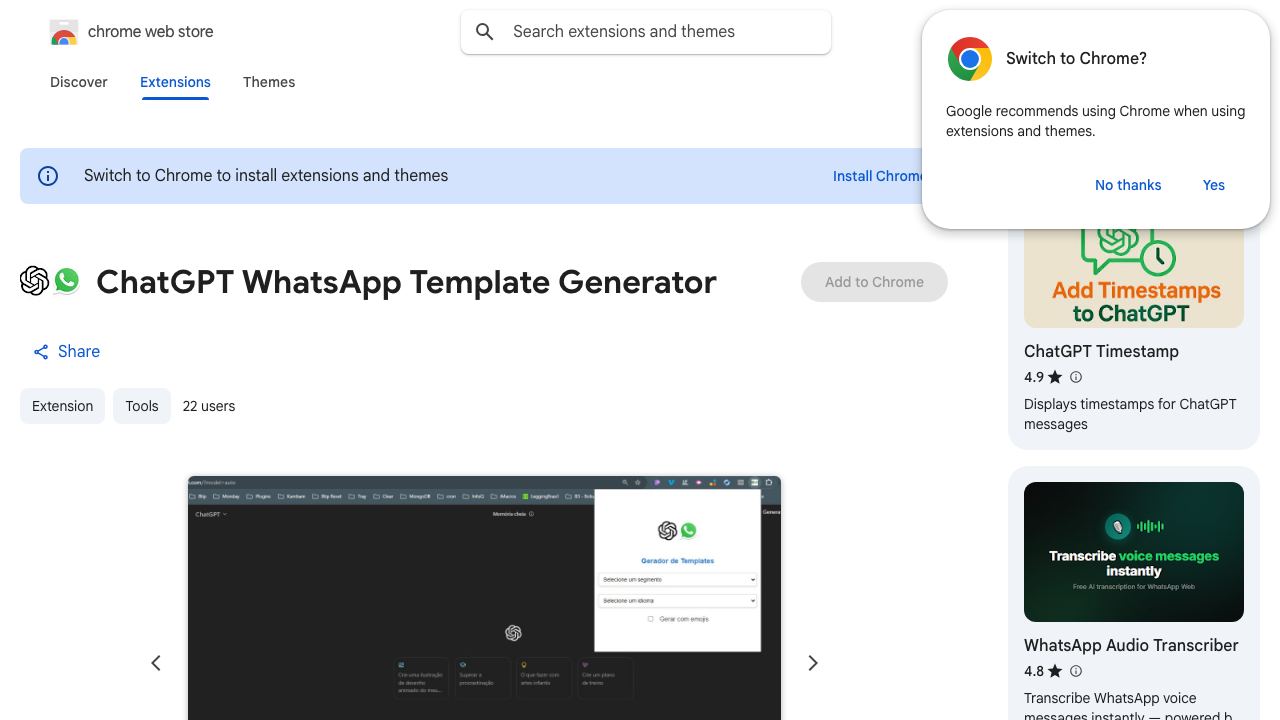Click the info icon in blue banner
The image size is (1280, 720).
48,176
